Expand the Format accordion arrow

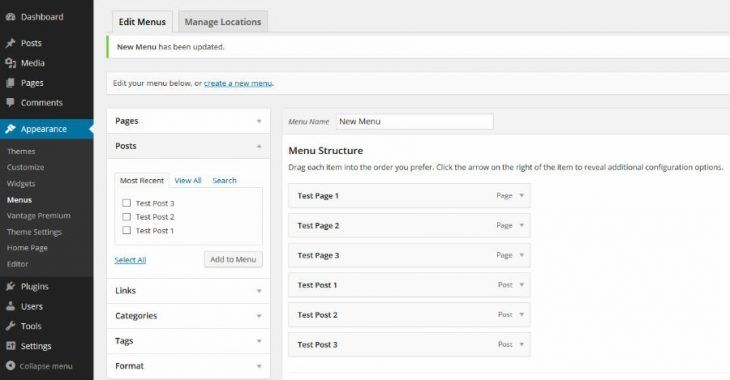pos(259,366)
